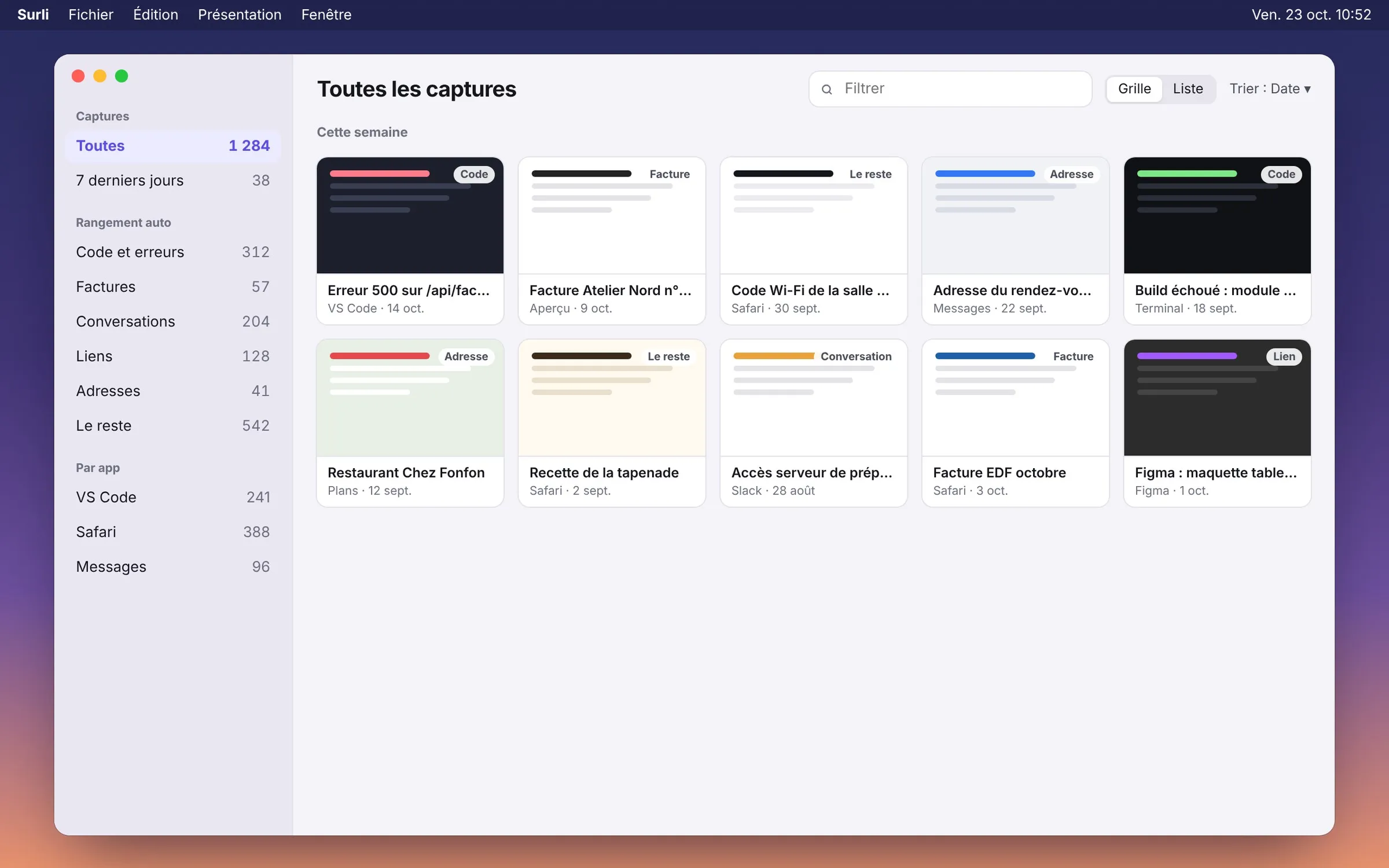Switch to Grille view

[x=1134, y=89]
